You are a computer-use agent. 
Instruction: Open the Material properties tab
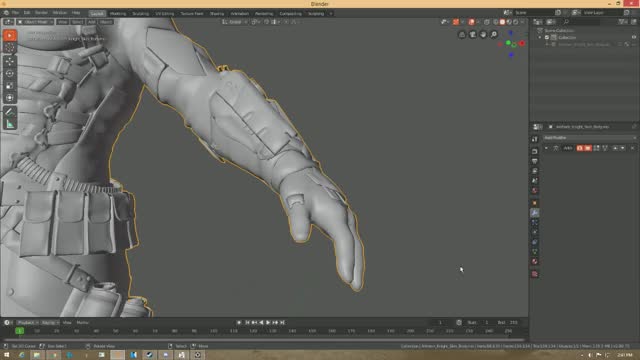[535, 262]
